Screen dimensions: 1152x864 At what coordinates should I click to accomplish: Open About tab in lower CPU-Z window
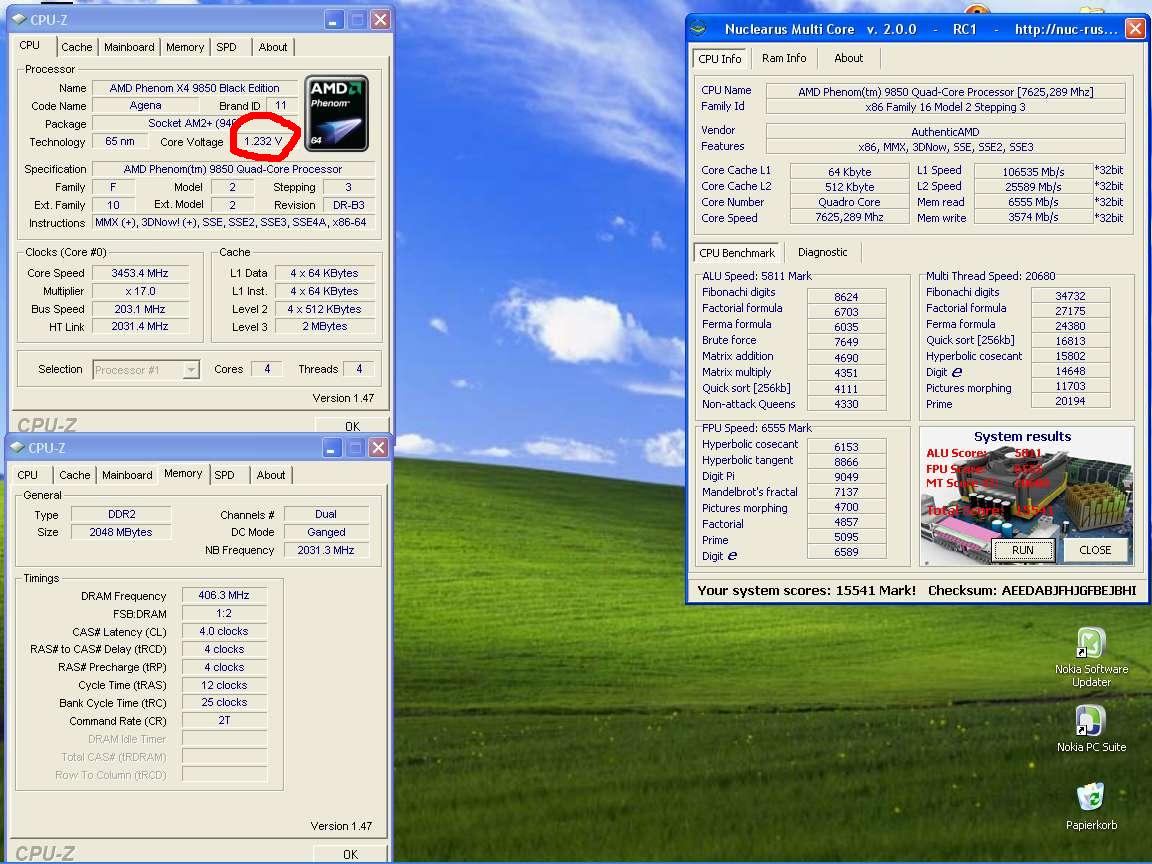click(271, 475)
